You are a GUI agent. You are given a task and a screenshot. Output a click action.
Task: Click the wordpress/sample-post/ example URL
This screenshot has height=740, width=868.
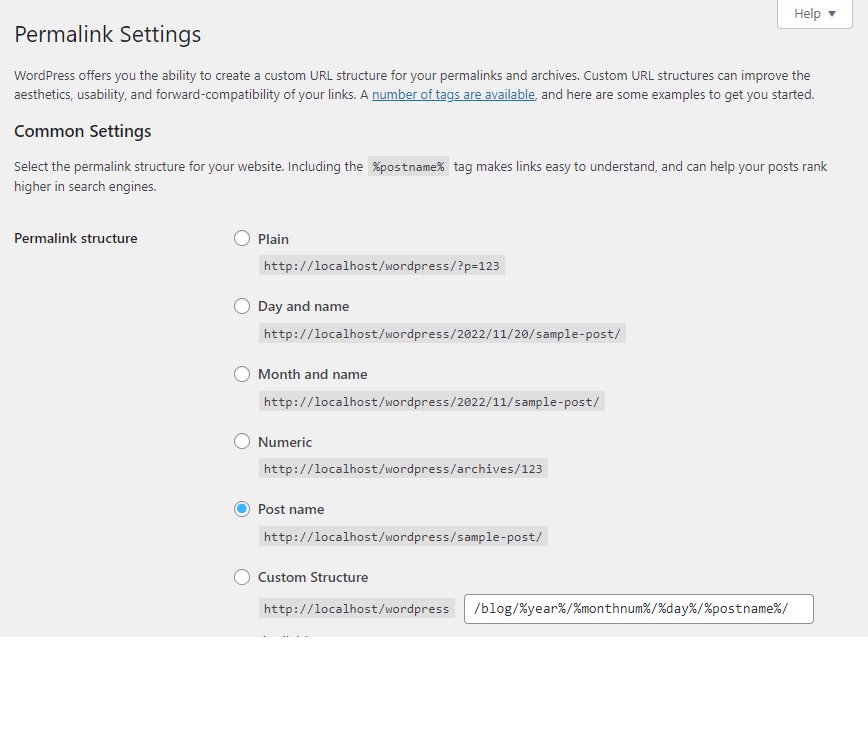coord(403,537)
